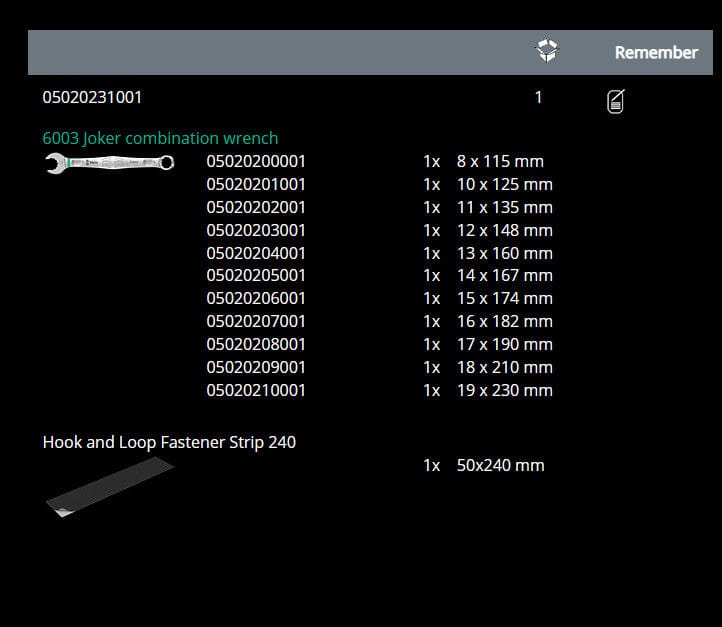This screenshot has width=722, height=627.
Task: Select set article number 05020231001
Action: point(92,98)
